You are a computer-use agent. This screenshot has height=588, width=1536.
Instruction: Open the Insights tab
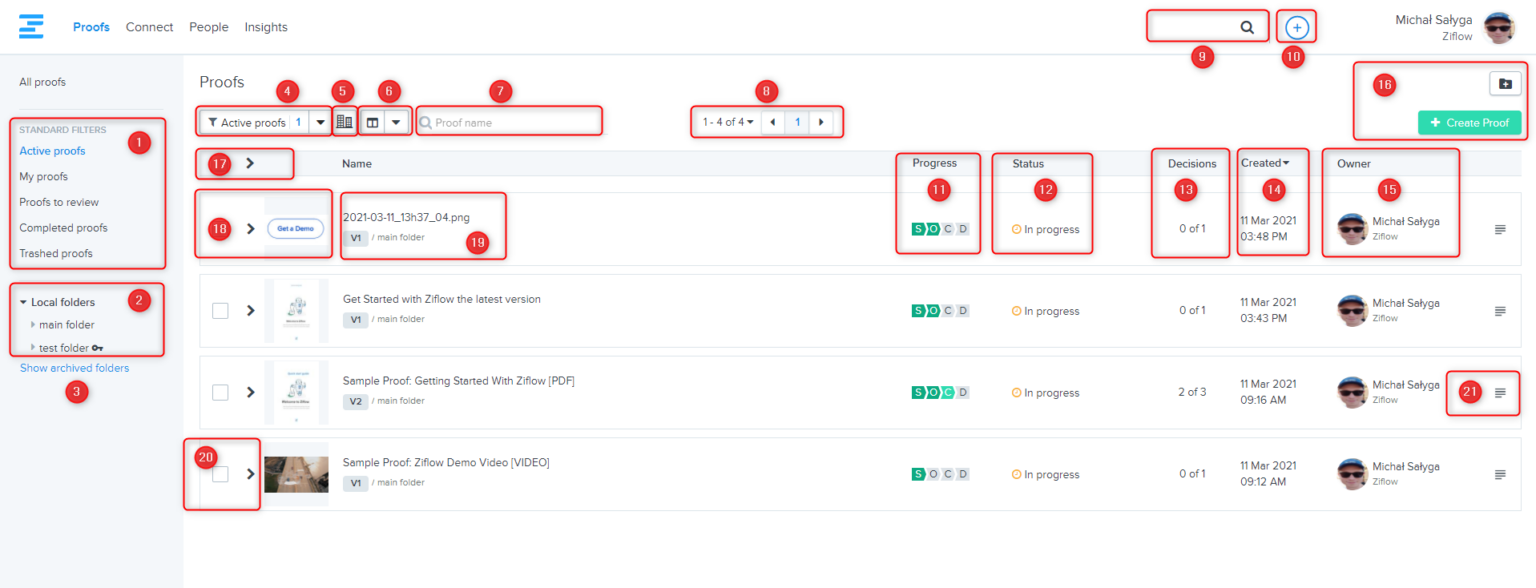pyautogui.click(x=265, y=27)
